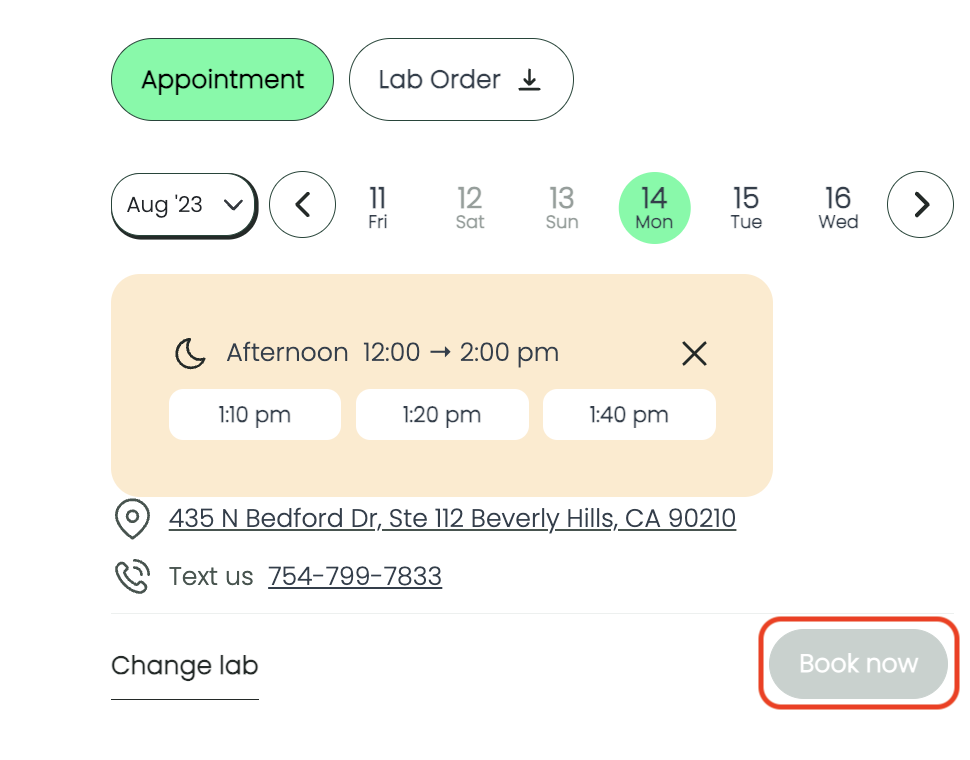Choose the 1:20 pm time slot

tap(442, 414)
